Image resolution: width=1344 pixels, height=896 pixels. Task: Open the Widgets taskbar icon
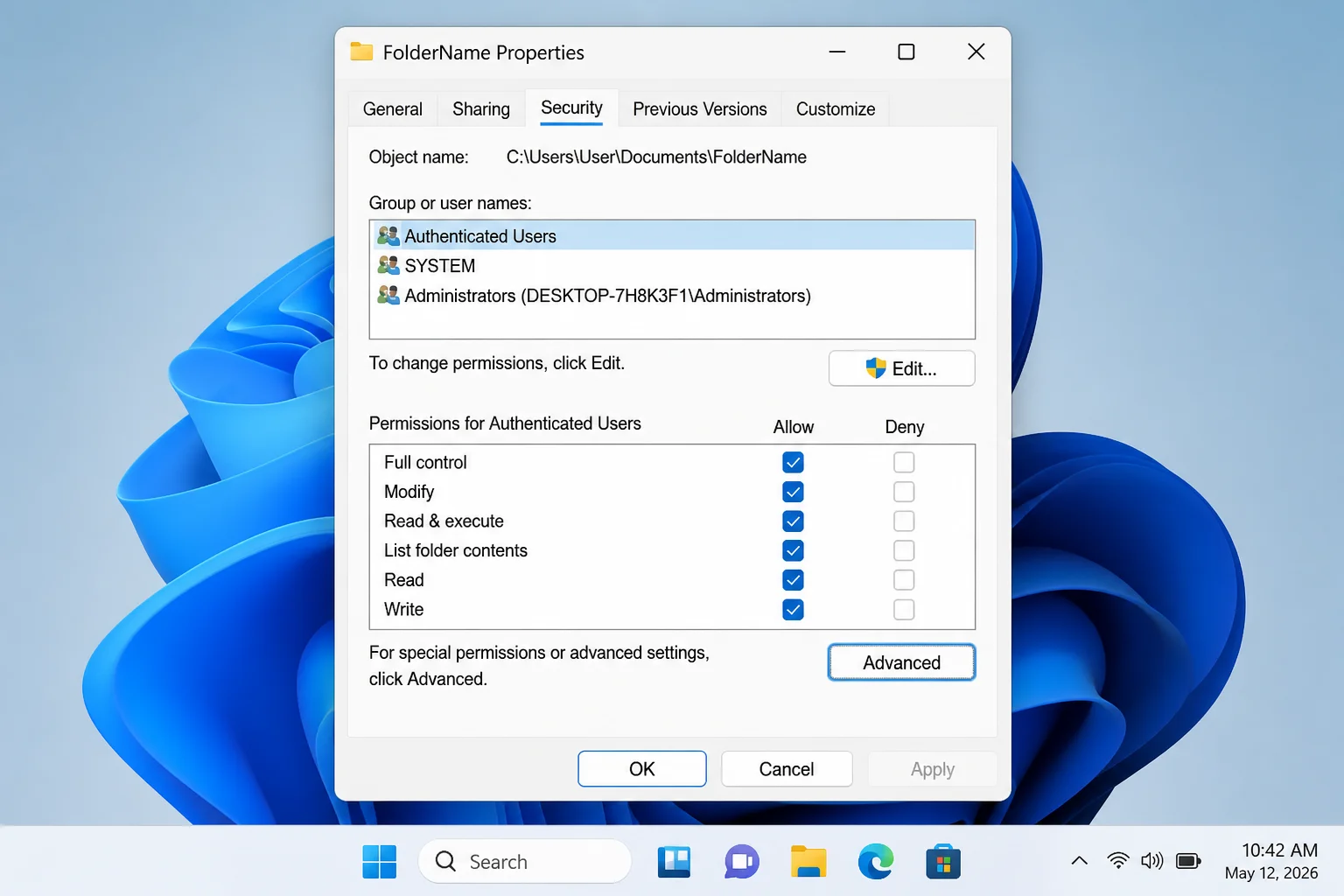[x=674, y=862]
